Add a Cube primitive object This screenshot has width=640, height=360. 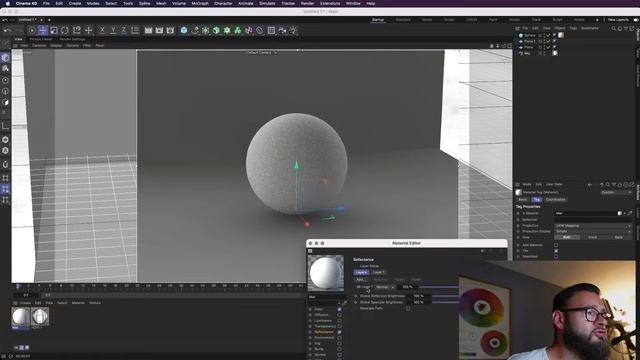pos(184,30)
